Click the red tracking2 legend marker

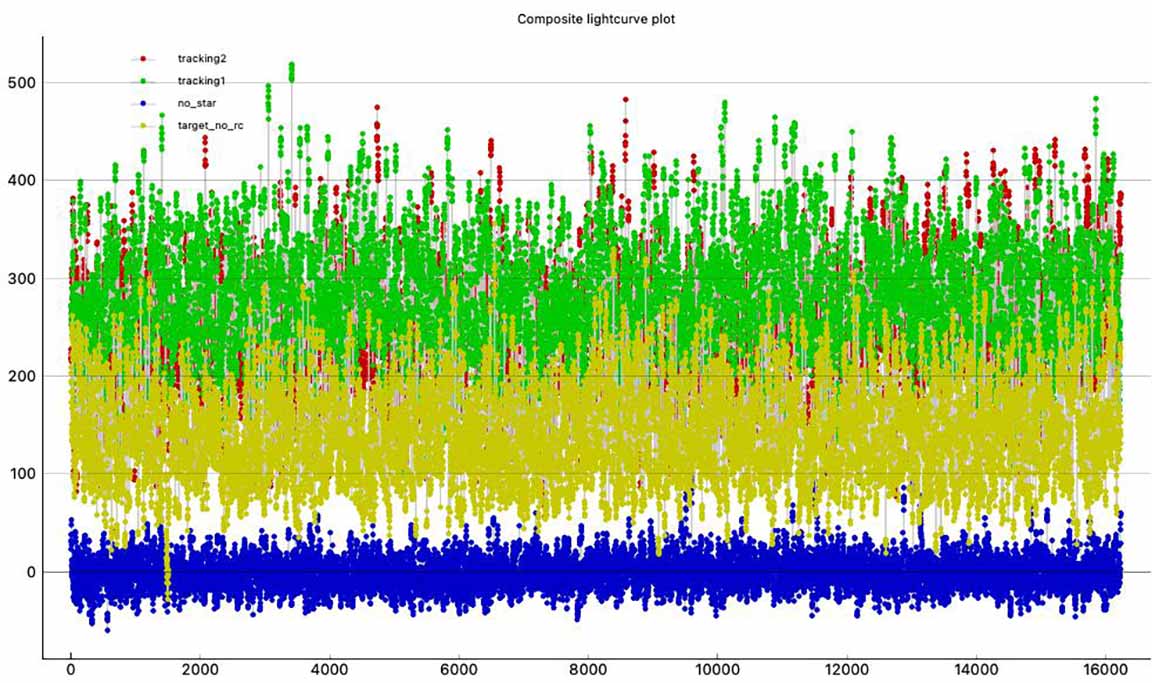tap(143, 59)
